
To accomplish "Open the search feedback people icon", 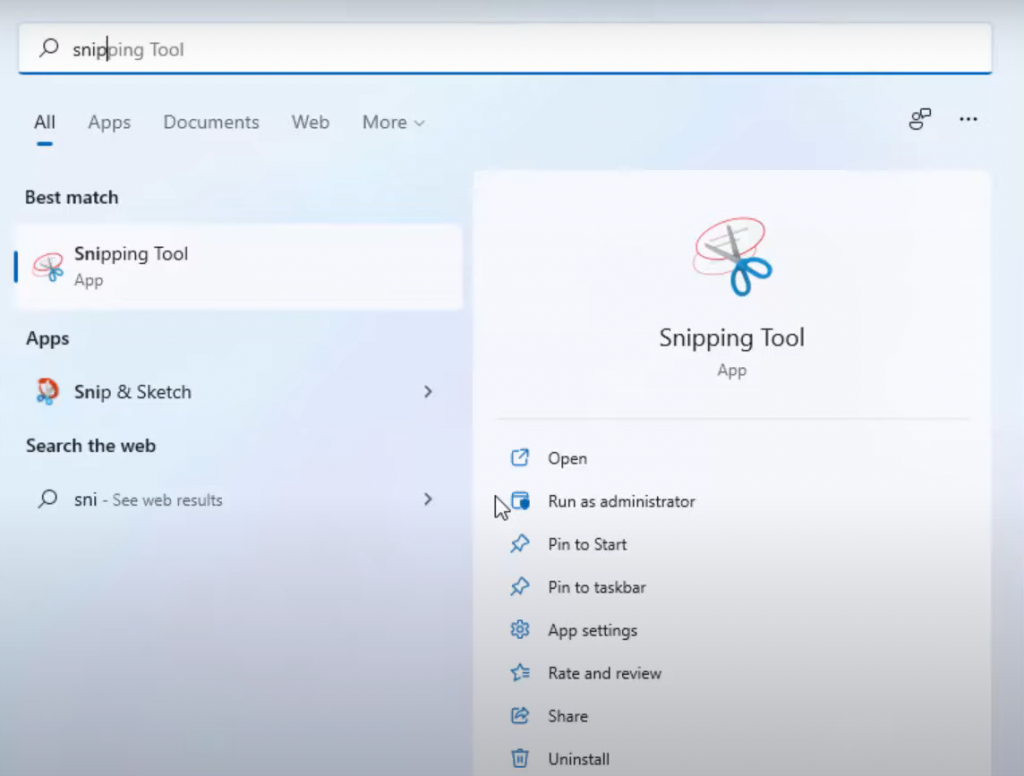I will (x=919, y=120).
